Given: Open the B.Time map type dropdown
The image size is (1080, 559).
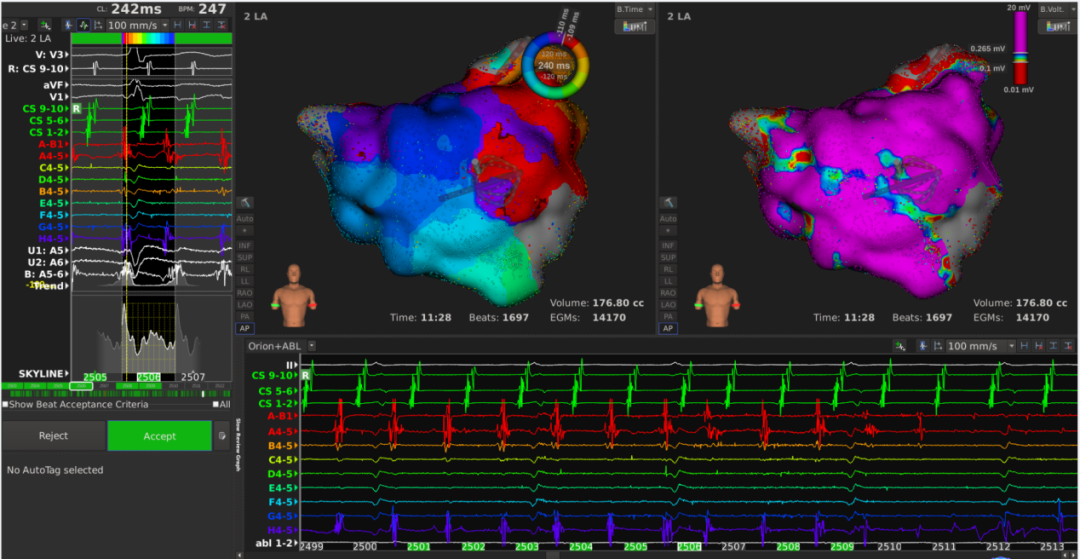Looking at the screenshot, I should (x=634, y=9).
